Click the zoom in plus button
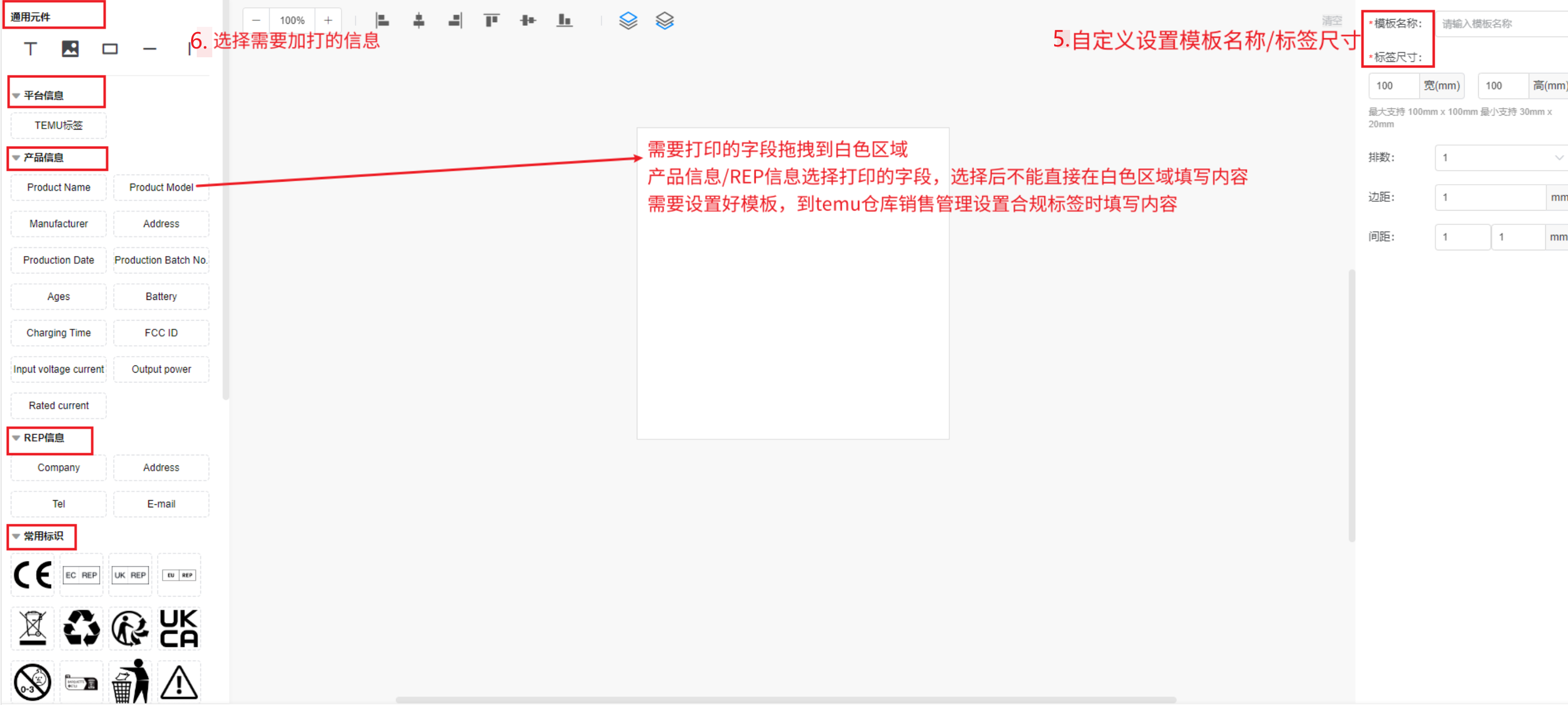Viewport: 1568px width, 705px height. click(x=328, y=21)
